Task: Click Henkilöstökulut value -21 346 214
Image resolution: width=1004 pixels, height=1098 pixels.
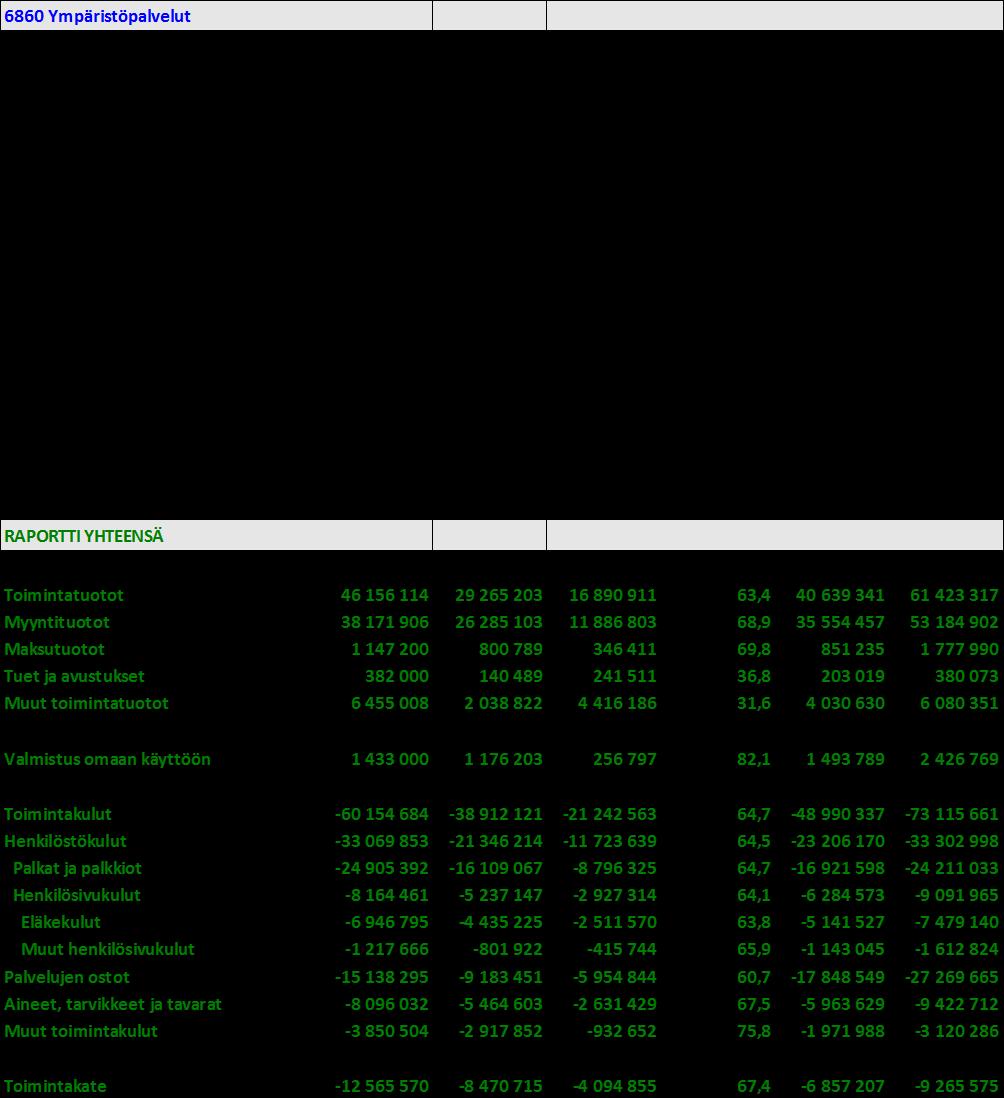Action: click(x=496, y=841)
